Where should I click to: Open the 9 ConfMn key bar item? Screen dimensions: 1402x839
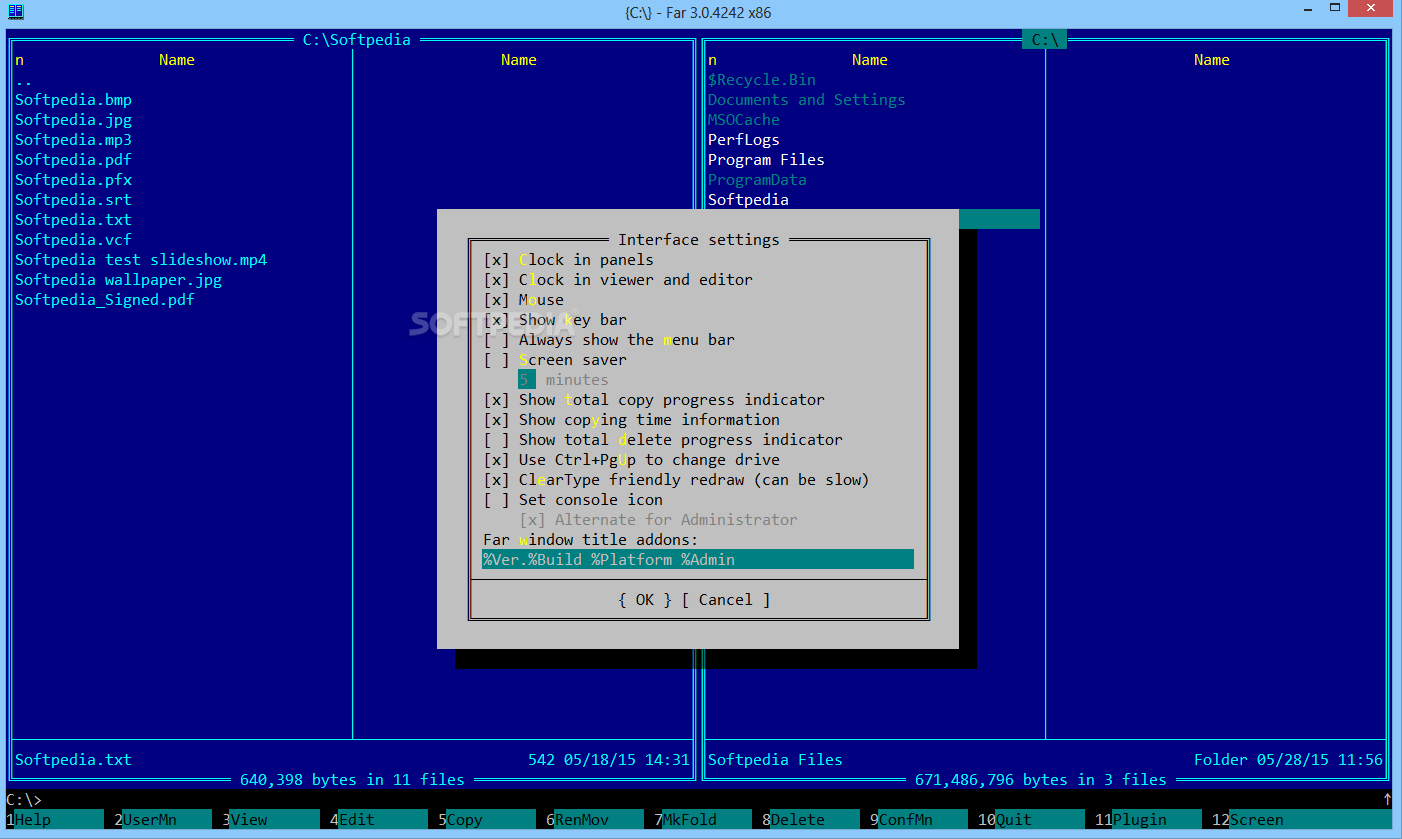918,820
